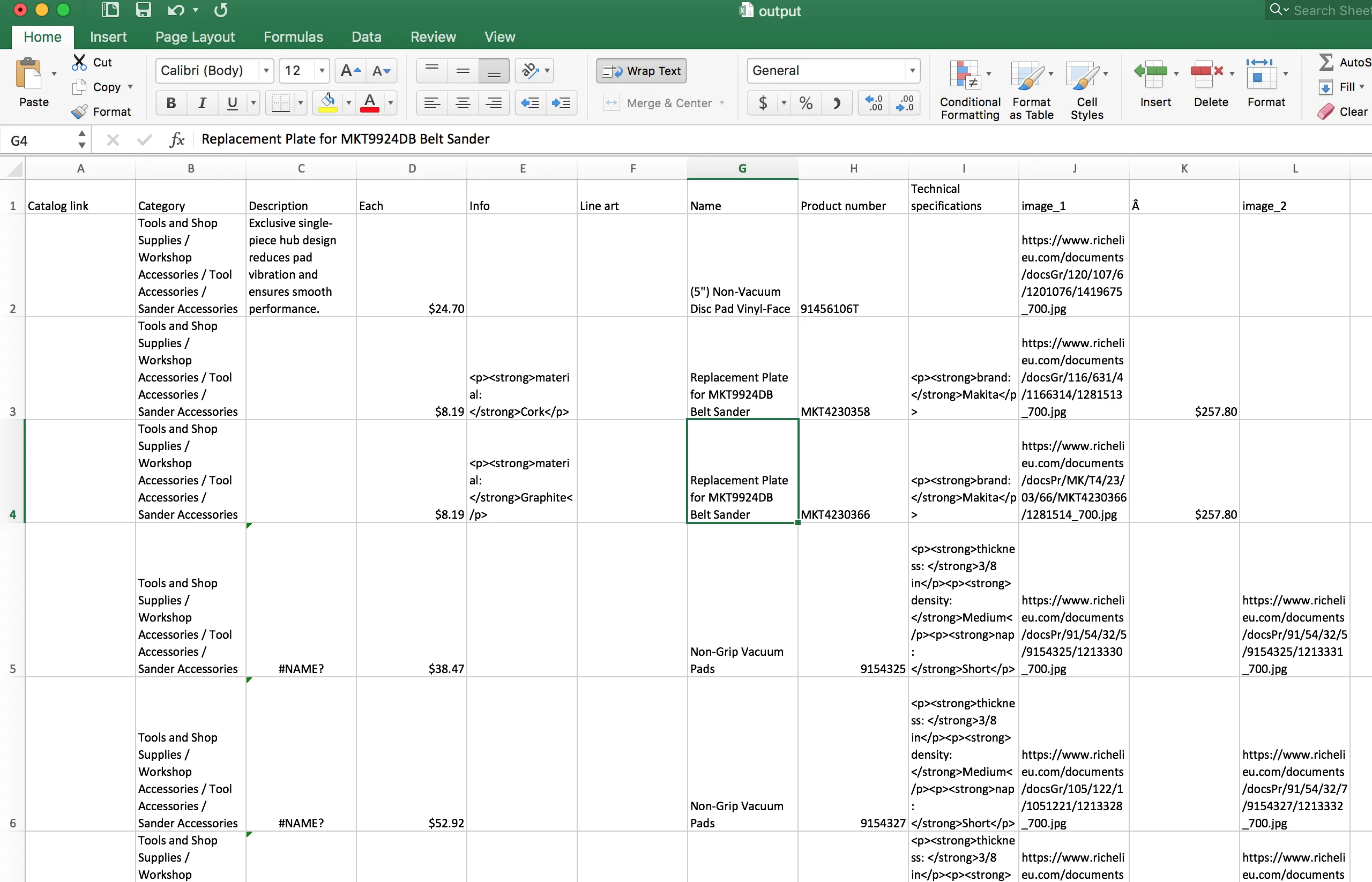This screenshot has width=1372, height=882.
Task: Toggle Italic formatting button
Action: (202, 103)
